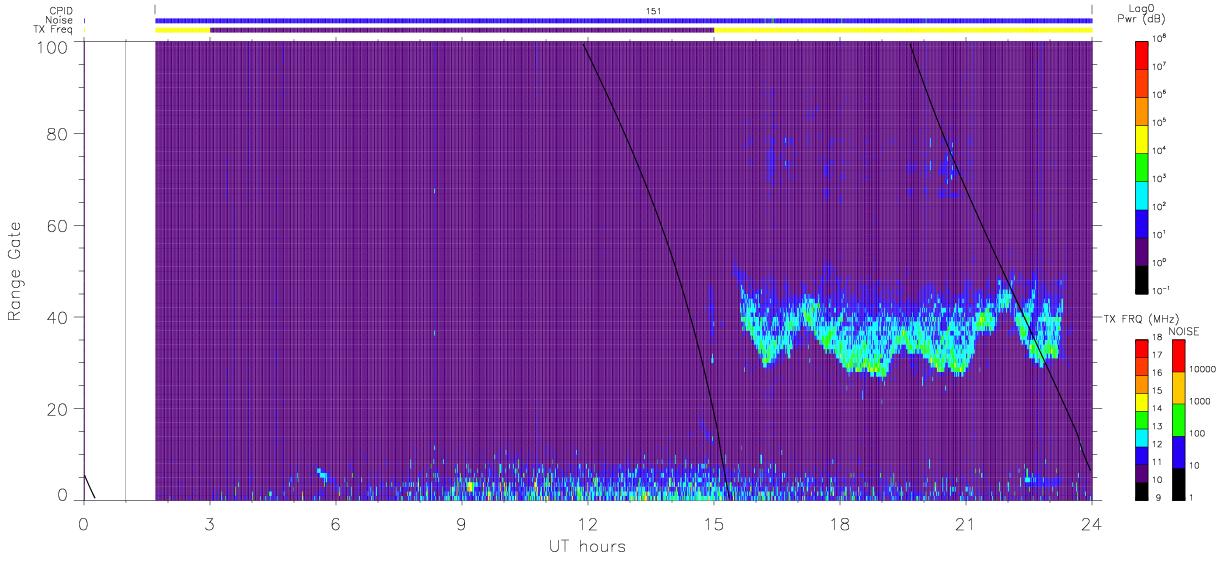The image size is (1228, 567).
Task: Click x-axis tick label 18
Action: click(x=839, y=523)
